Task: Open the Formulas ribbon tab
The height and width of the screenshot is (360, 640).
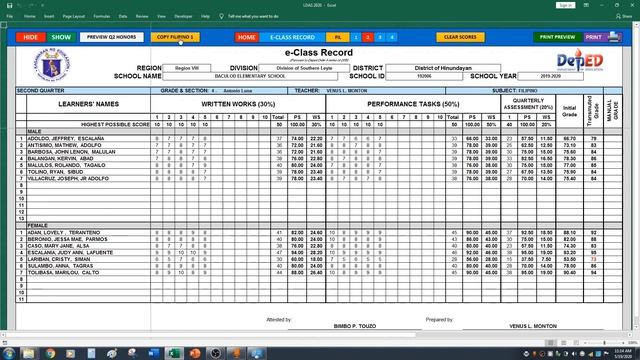Action: 102,16
